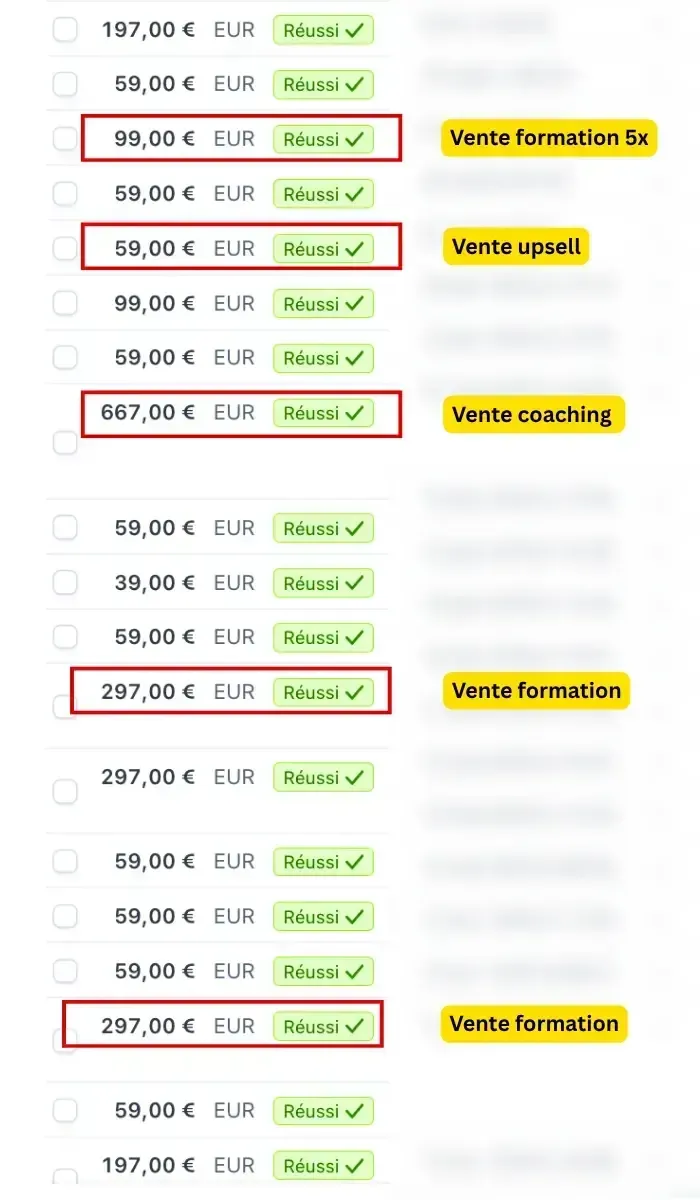Click EUR in the 39,00 € row
Screen dimensions: 700x1200
point(234,582)
